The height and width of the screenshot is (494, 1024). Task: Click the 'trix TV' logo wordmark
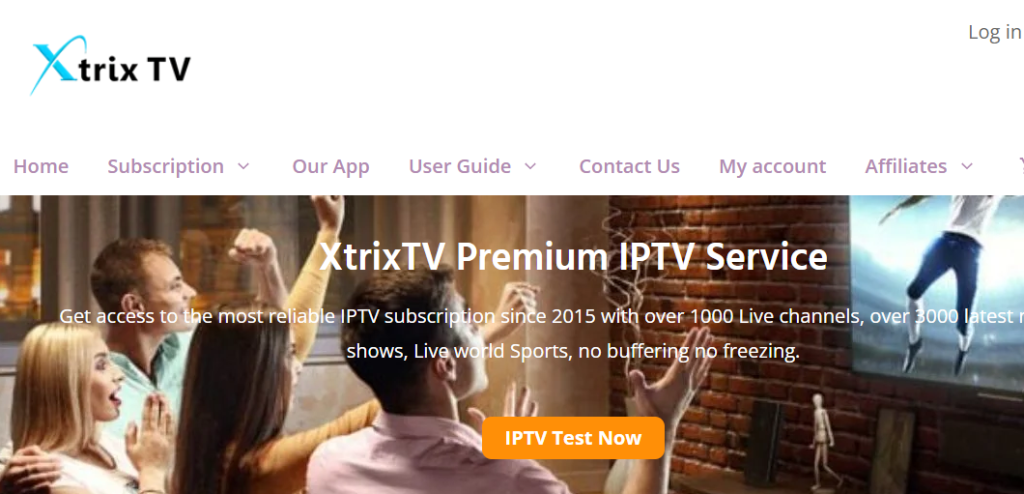click(135, 68)
